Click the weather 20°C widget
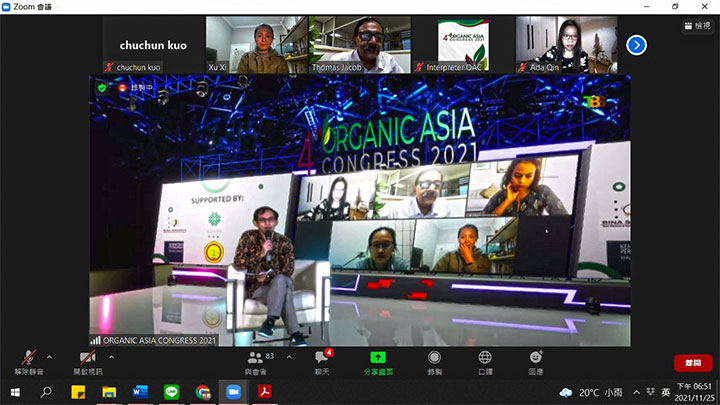Viewport: 720px width, 405px height. coord(591,393)
